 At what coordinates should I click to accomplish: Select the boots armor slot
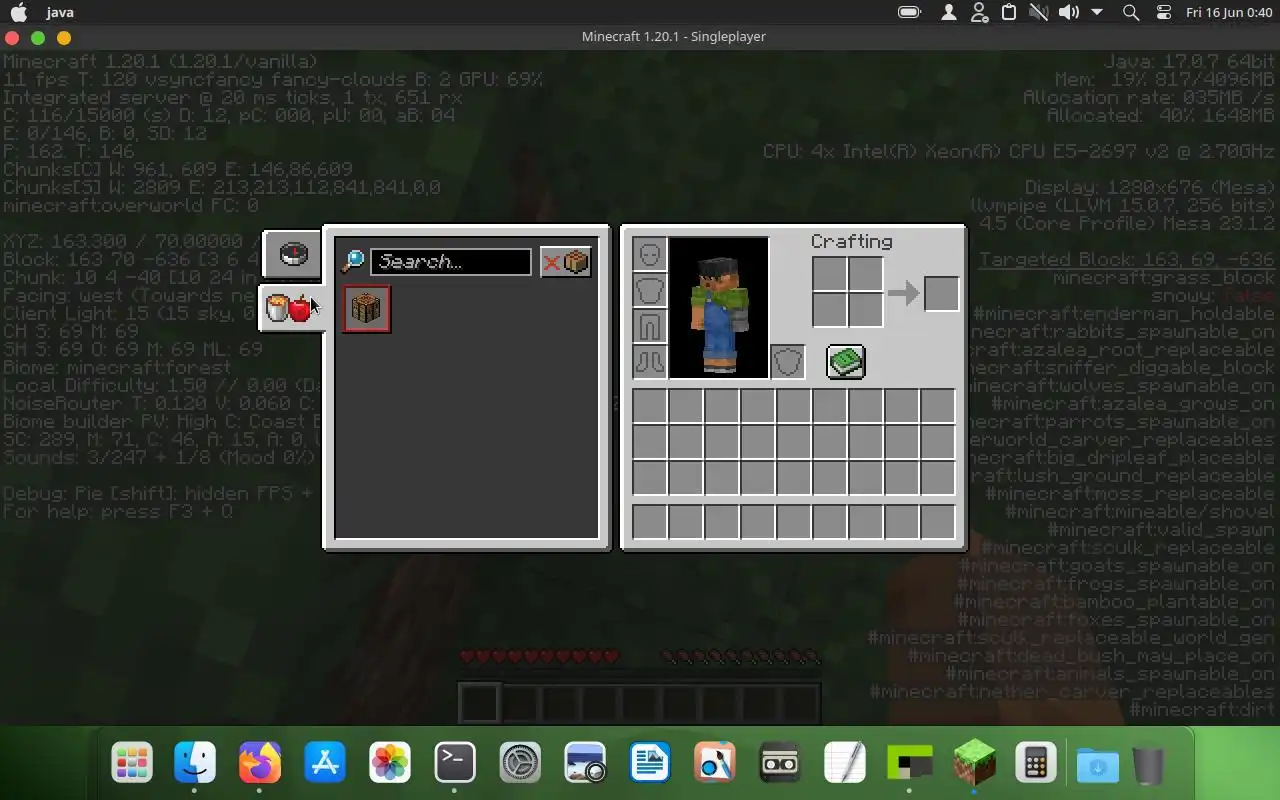click(650, 362)
